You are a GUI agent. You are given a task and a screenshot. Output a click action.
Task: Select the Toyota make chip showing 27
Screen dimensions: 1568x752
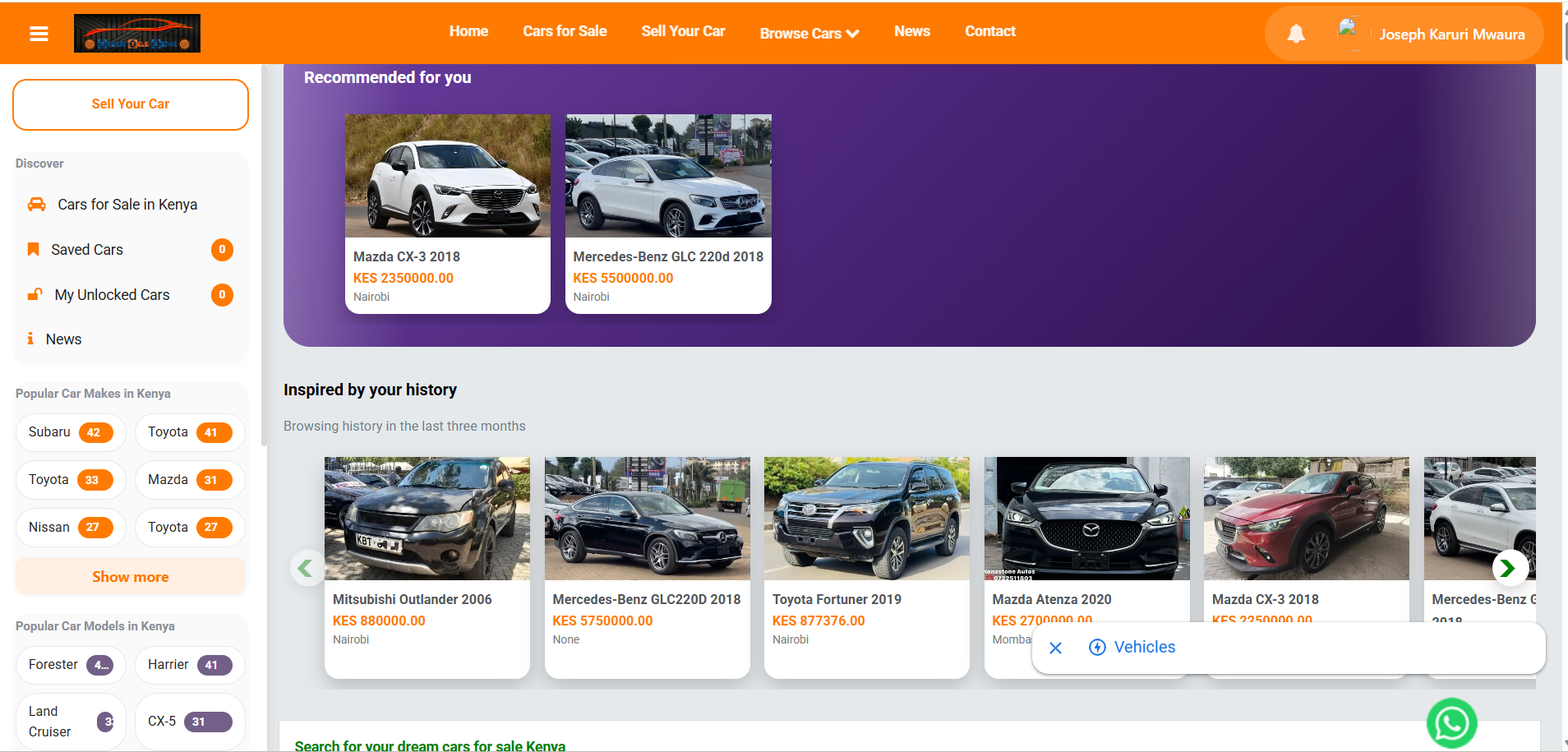point(190,528)
